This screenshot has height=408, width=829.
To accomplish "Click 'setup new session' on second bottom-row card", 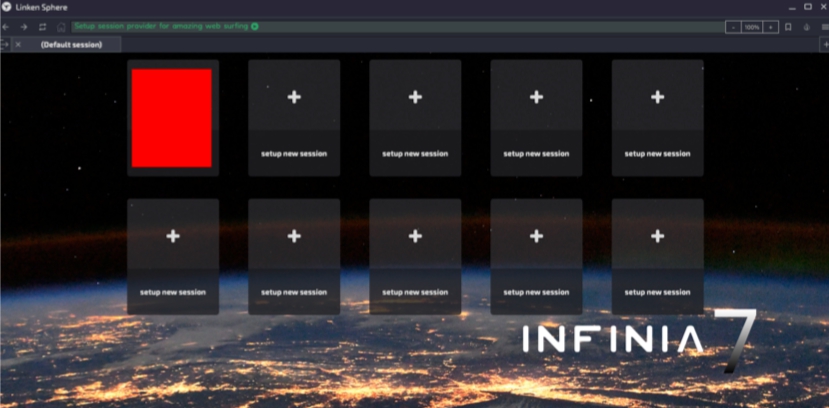I will [x=294, y=292].
